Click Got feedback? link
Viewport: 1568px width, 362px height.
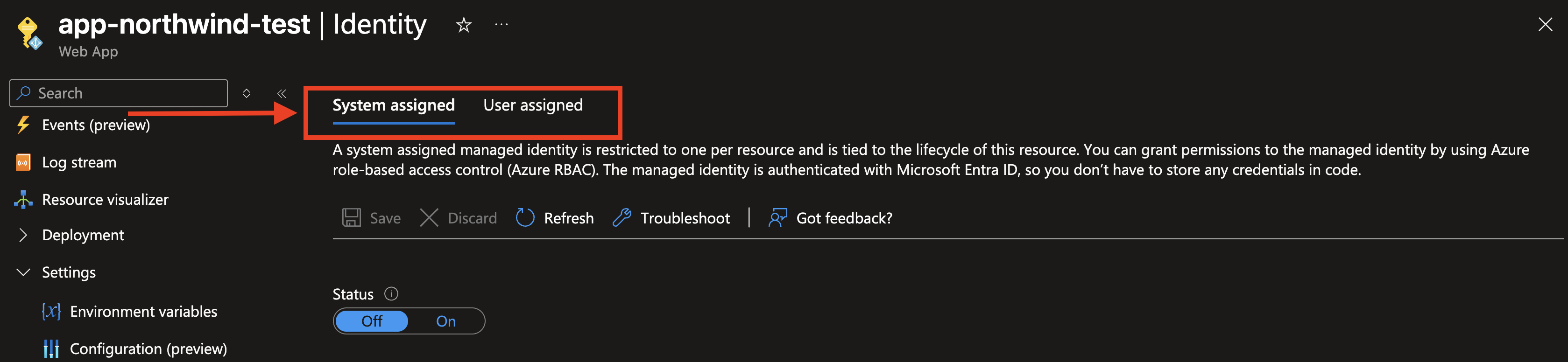tap(844, 218)
